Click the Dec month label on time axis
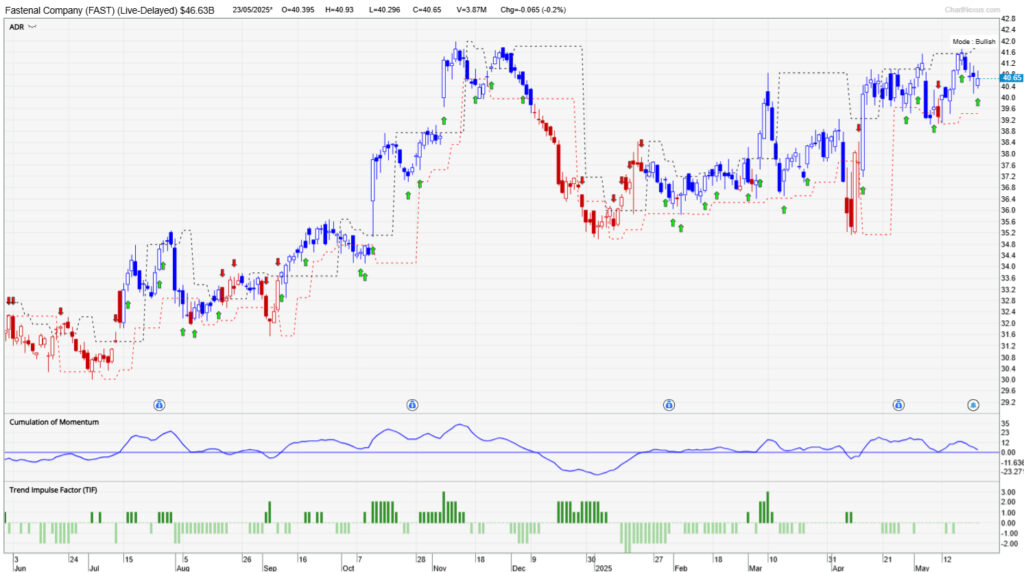 point(519,568)
